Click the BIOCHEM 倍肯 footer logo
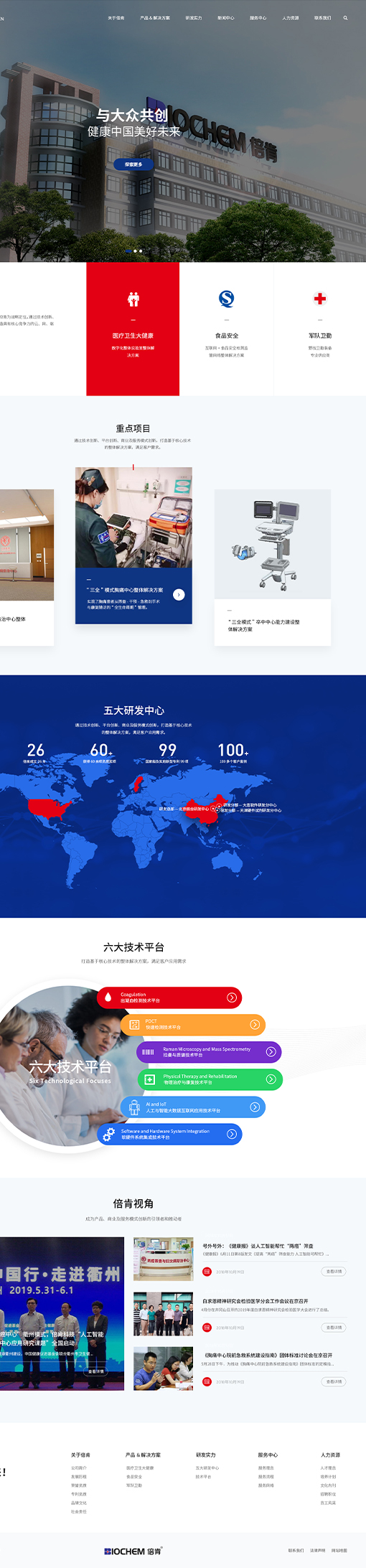Viewport: 366px width, 1568px height. [x=133, y=1551]
